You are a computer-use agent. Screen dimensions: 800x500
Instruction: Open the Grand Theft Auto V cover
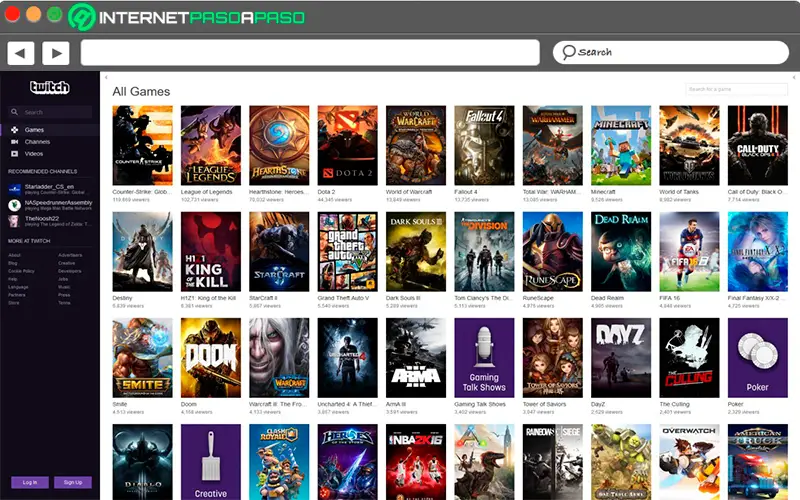coord(347,252)
